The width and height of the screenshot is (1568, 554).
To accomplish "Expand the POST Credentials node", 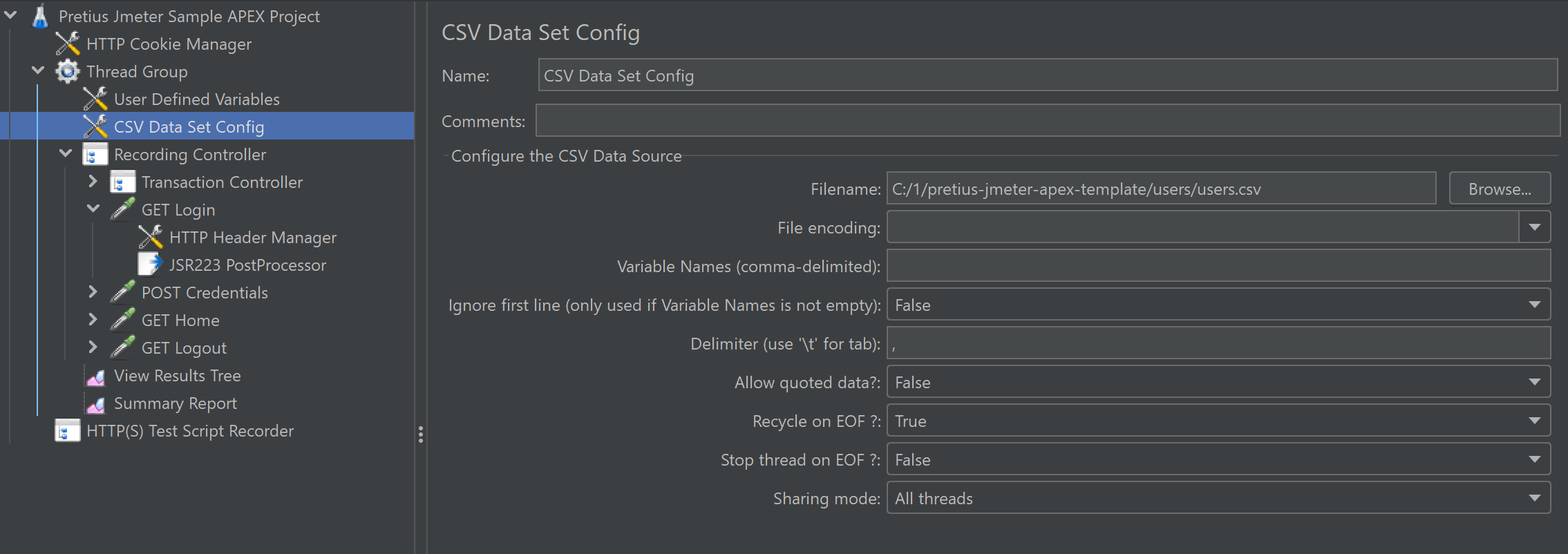I will click(x=93, y=292).
